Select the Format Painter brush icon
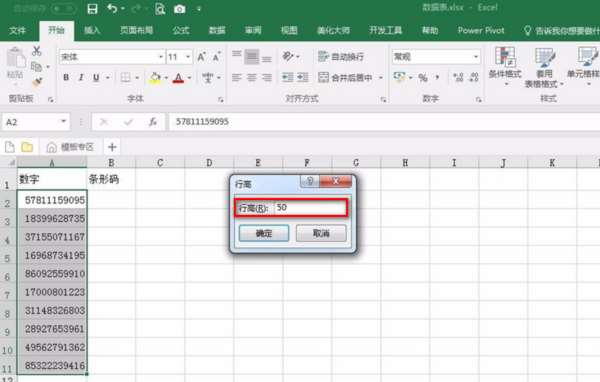 (x=37, y=82)
